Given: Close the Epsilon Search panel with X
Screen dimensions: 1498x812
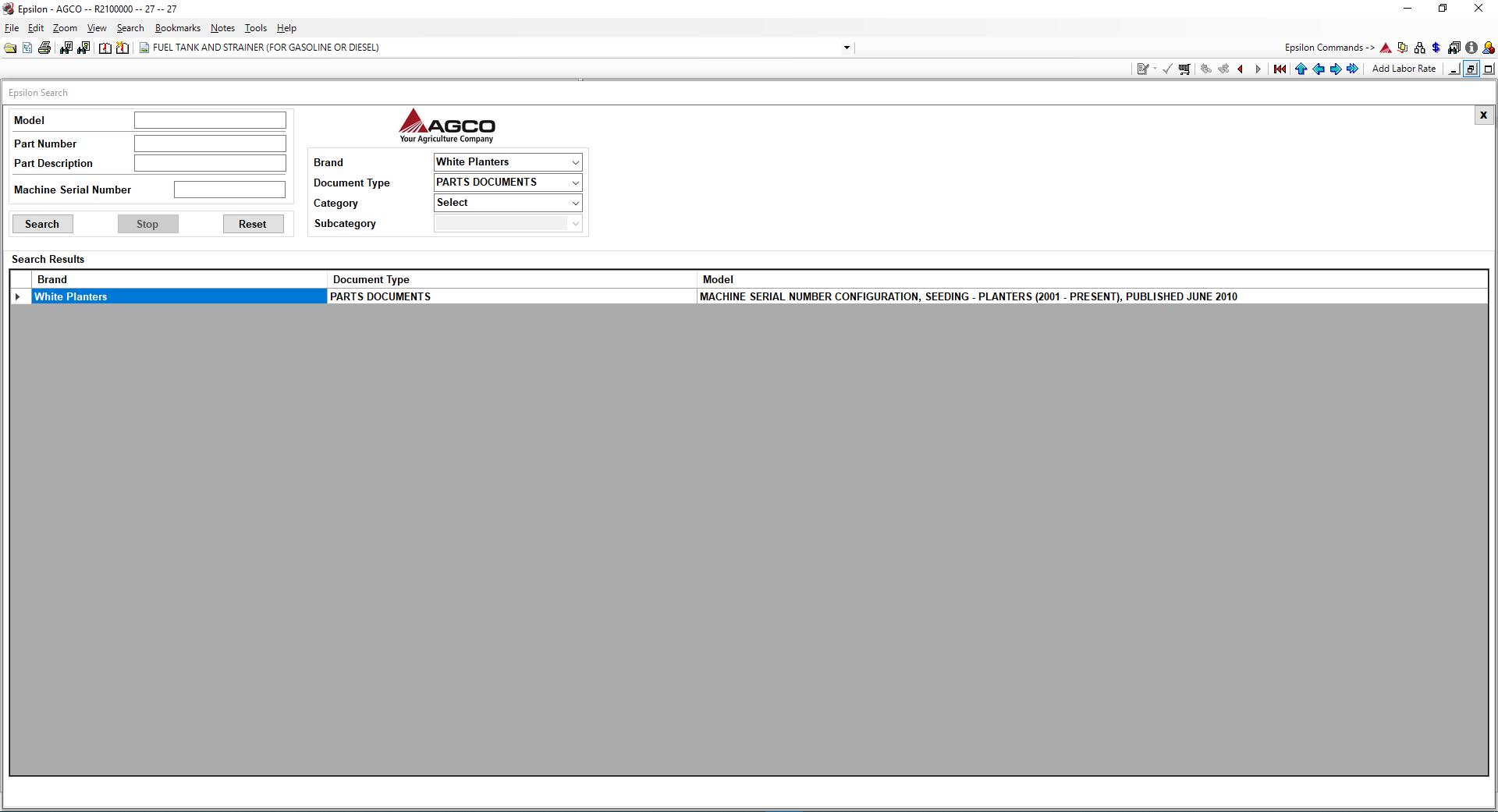Looking at the screenshot, I should (1483, 115).
